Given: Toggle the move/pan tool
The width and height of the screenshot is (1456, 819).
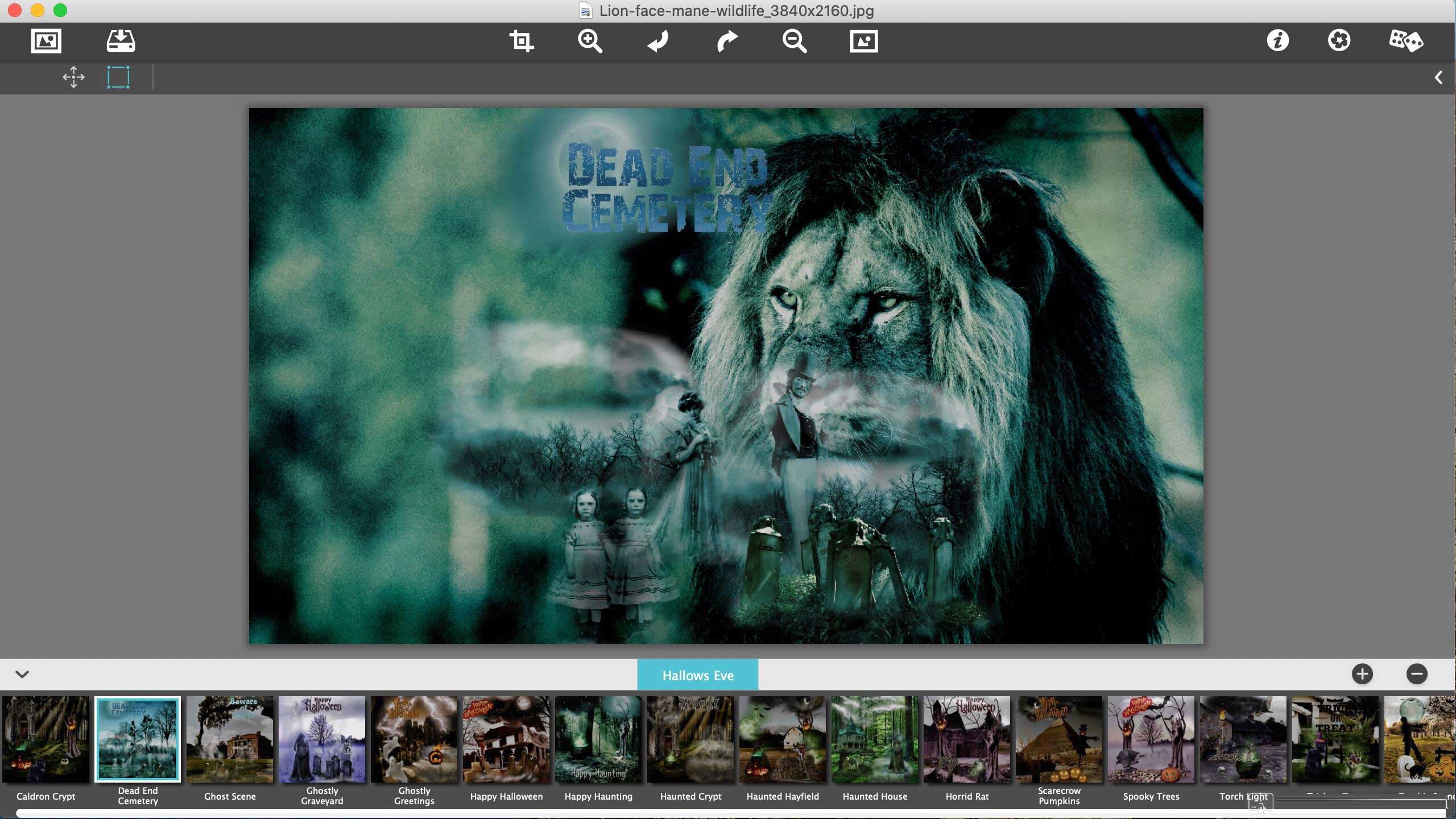Looking at the screenshot, I should (x=74, y=77).
